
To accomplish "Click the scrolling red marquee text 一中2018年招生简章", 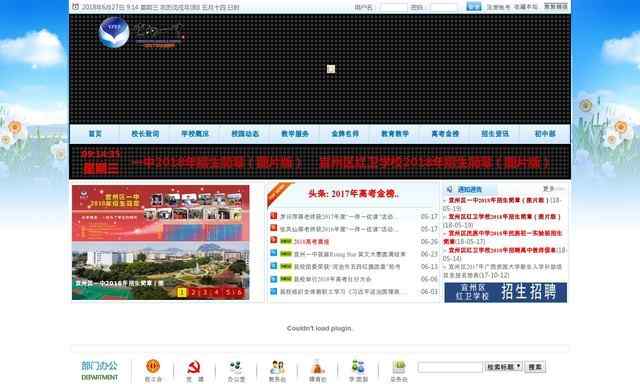I will (x=218, y=163).
